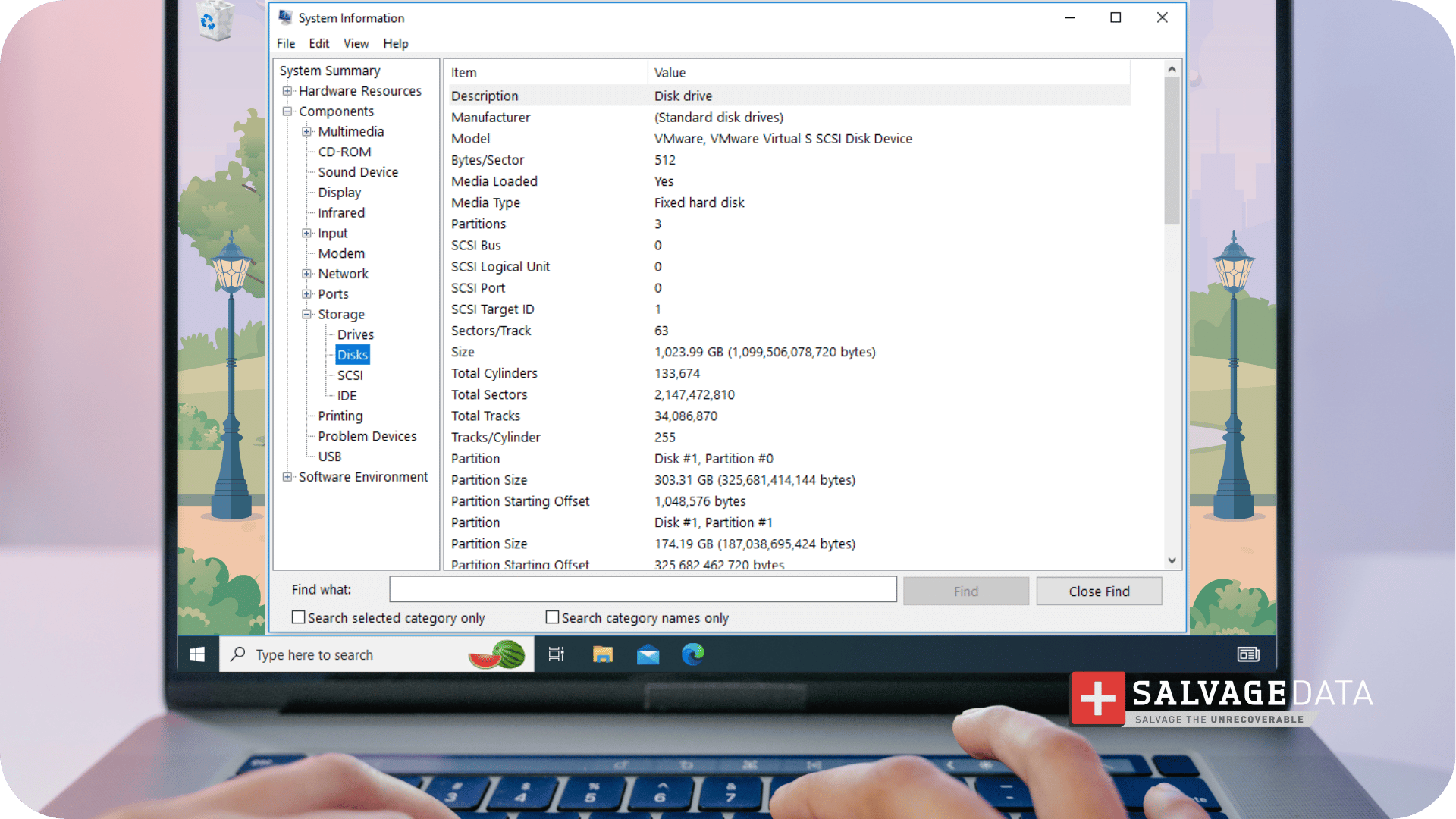The image size is (1456, 819).
Task: Click the Task View taskbar icon
Action: 556,654
